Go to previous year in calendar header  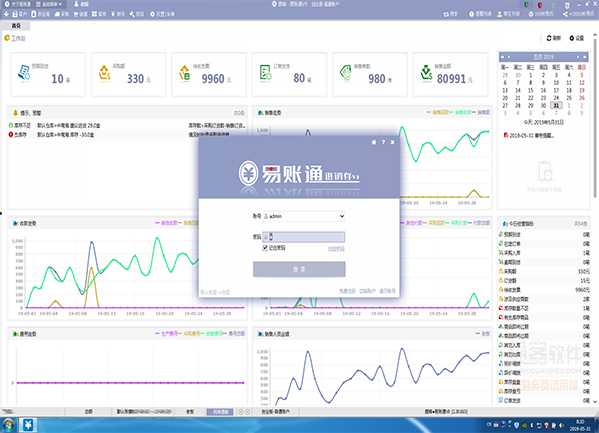point(502,57)
